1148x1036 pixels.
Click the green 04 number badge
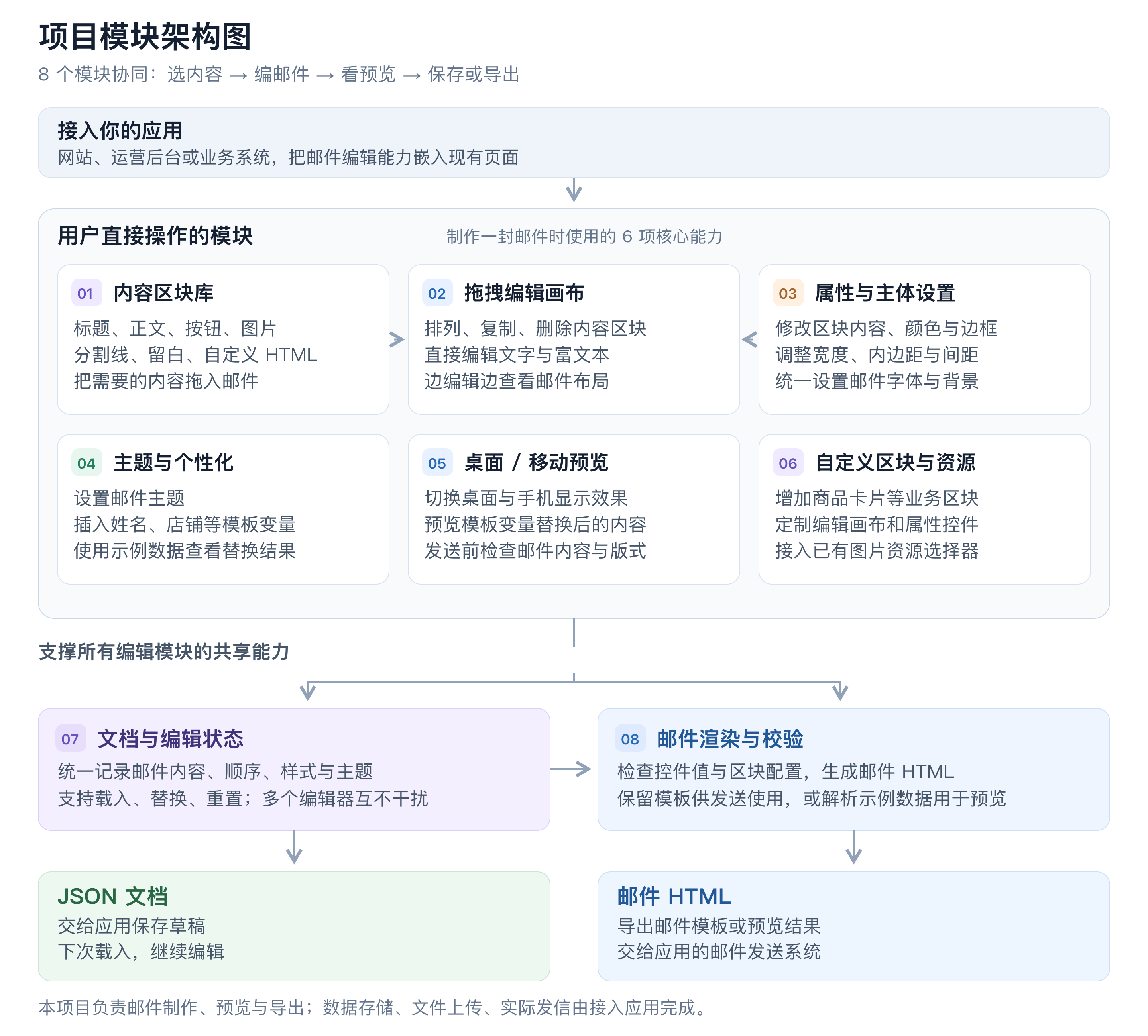pyautogui.click(x=86, y=463)
